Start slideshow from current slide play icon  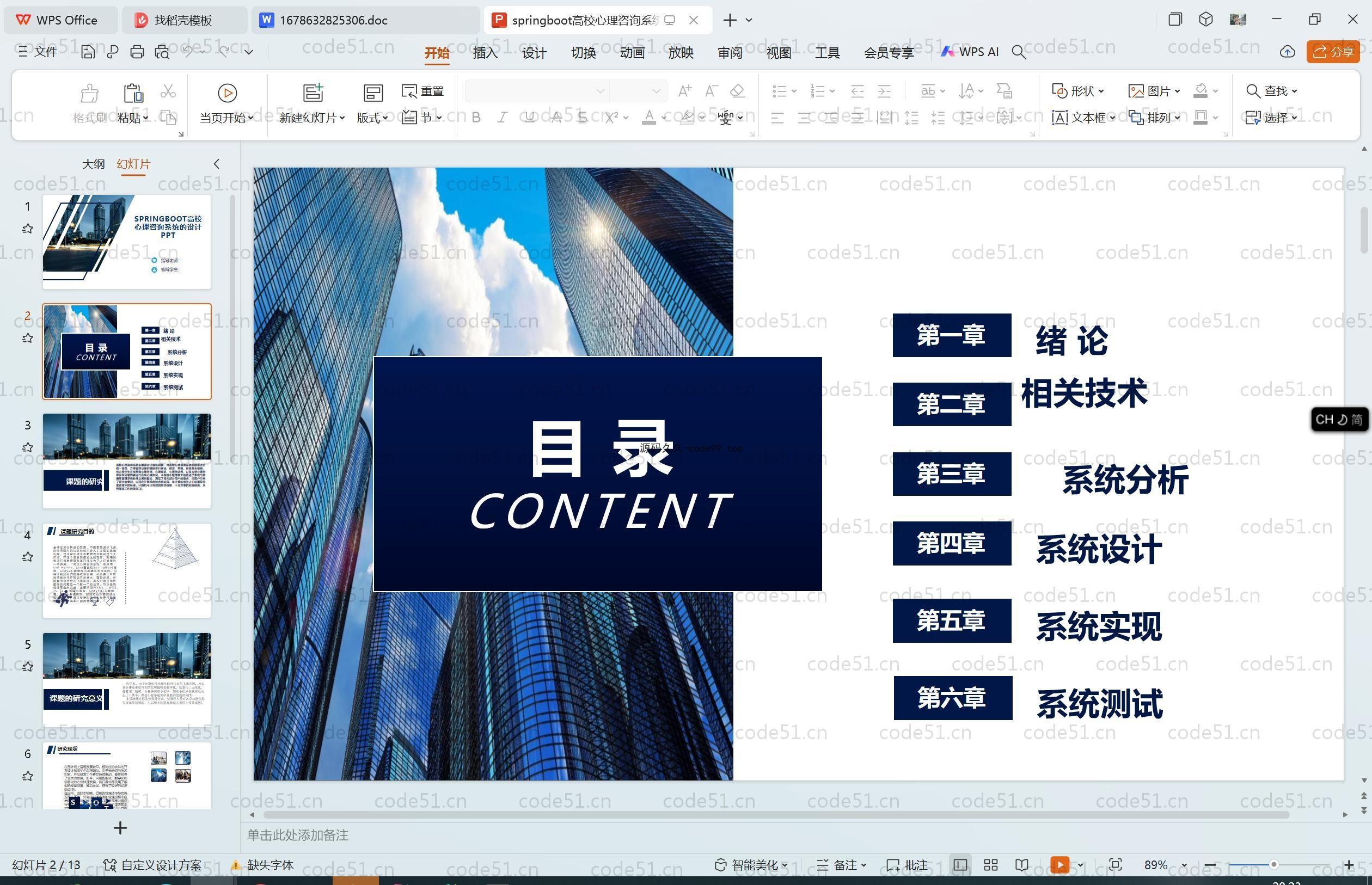[x=227, y=93]
